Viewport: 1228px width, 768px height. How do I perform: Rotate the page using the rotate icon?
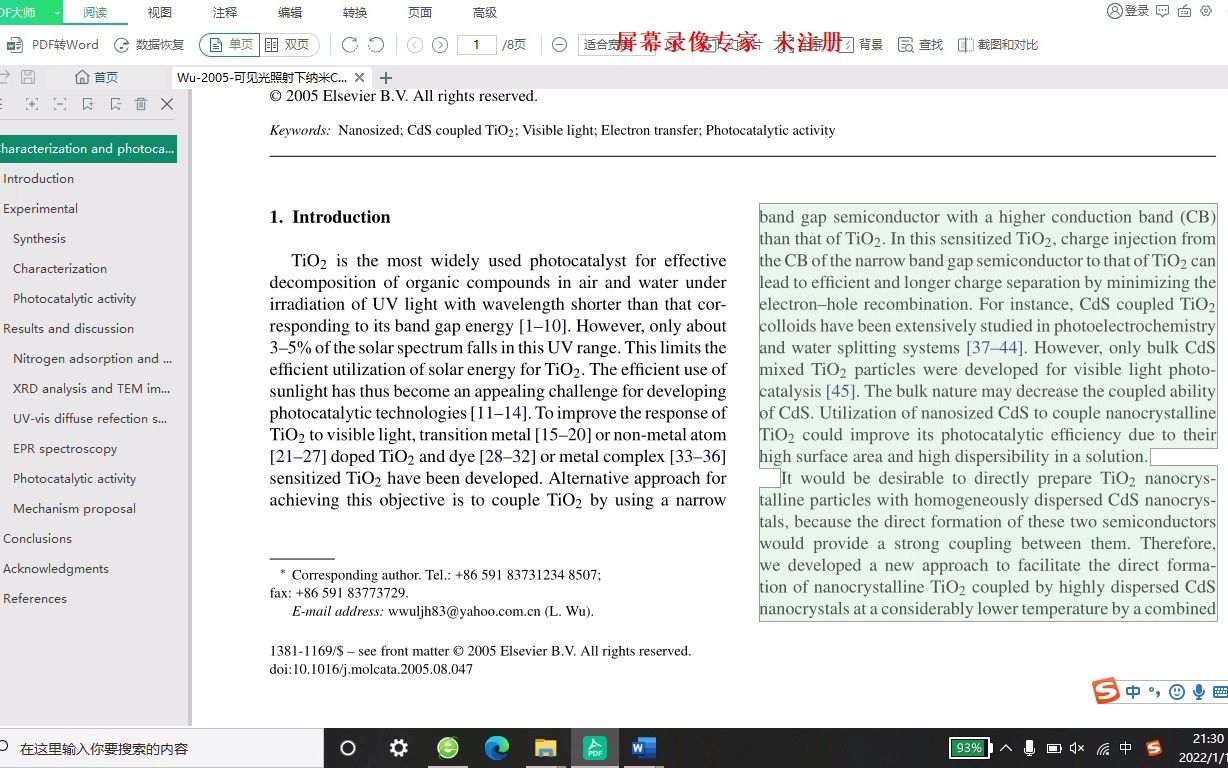(x=349, y=43)
